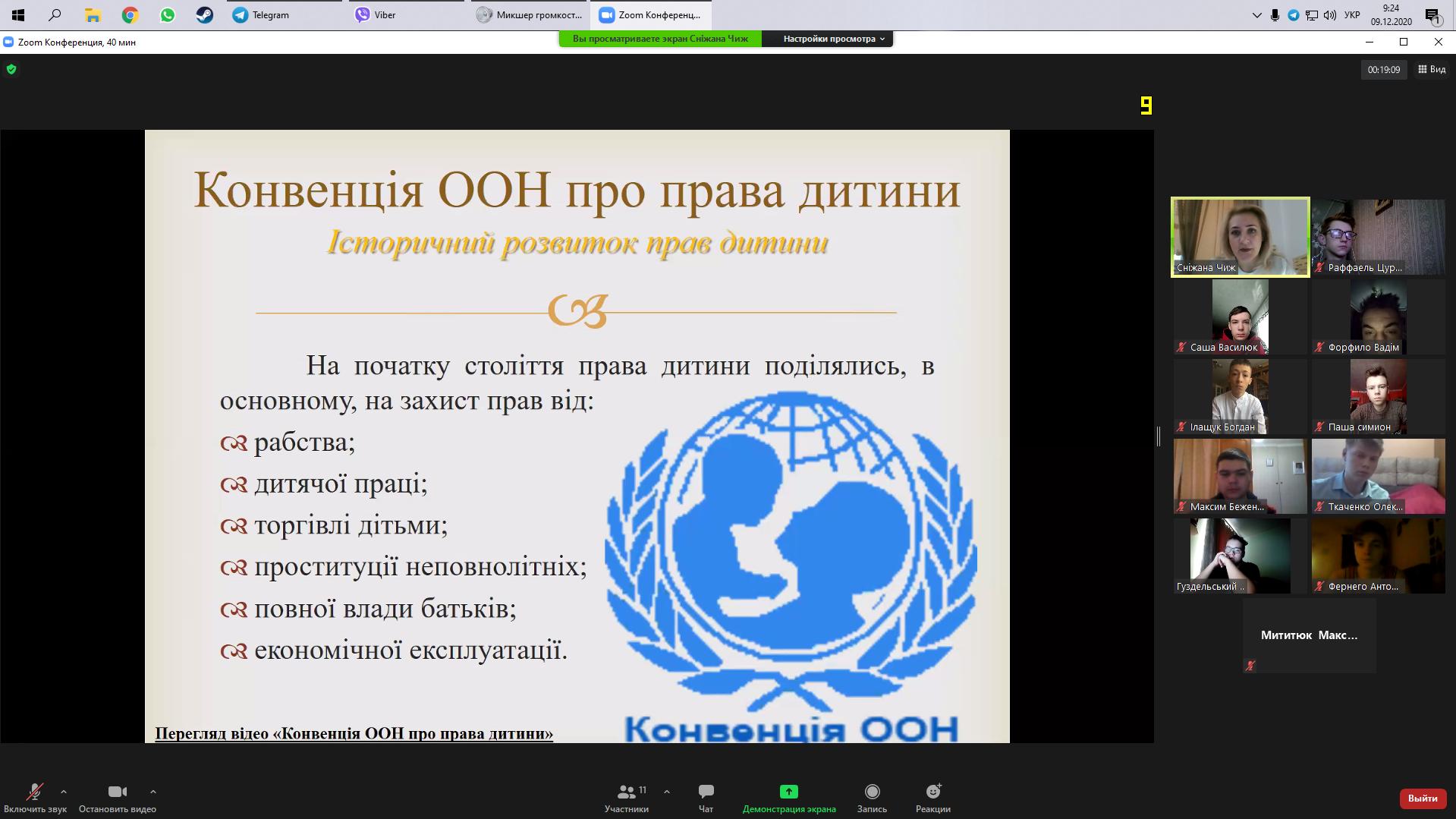Viewport: 1456px width, 819px height.
Task: Select Раффаель Цур... video thumbnail
Action: pos(1379,237)
